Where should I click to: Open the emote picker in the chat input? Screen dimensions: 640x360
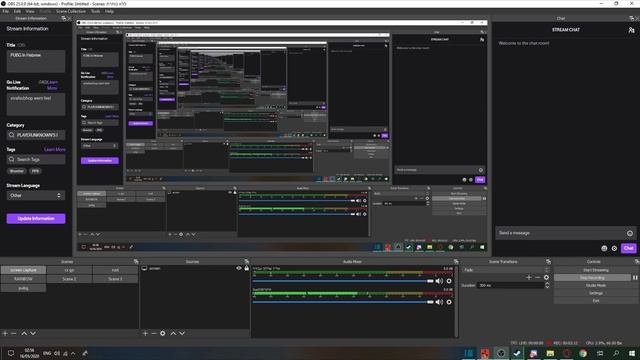[630, 233]
